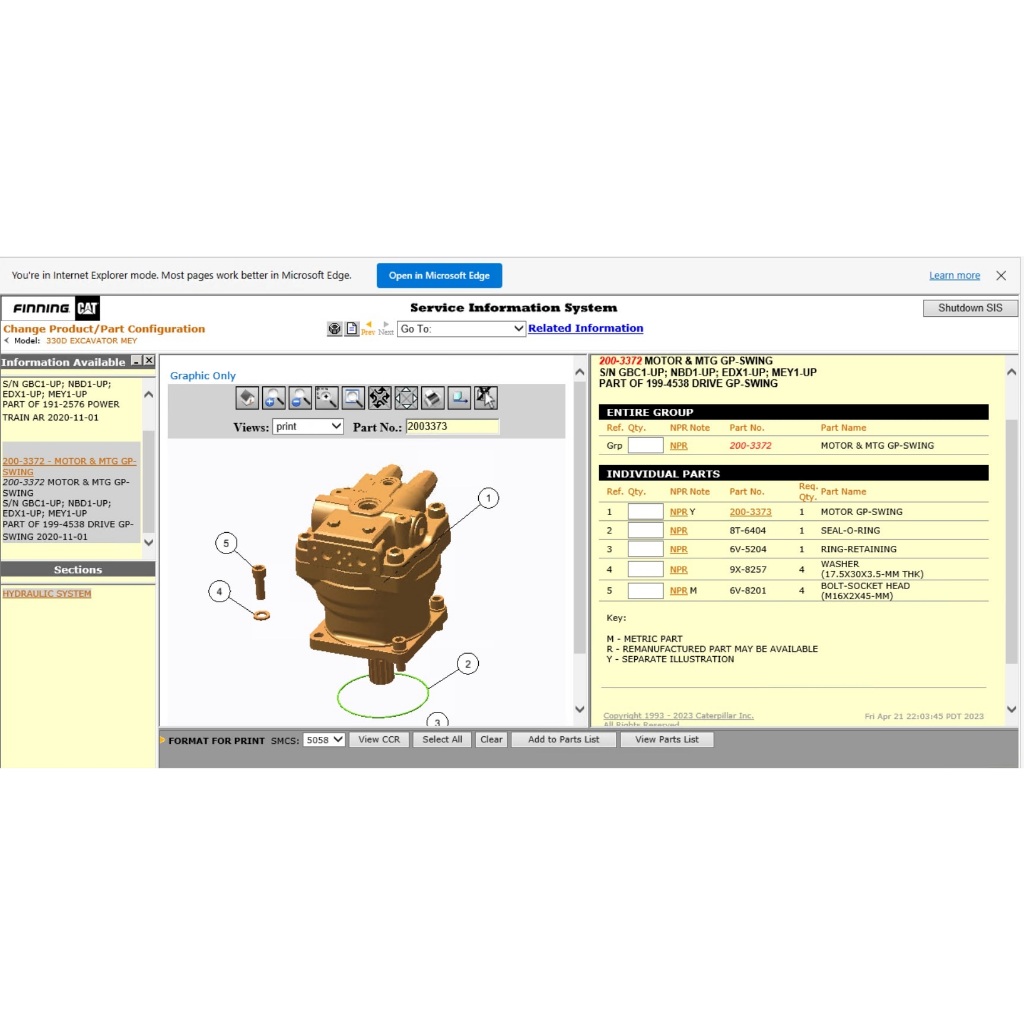Image resolution: width=1024 pixels, height=1024 pixels.
Task: Click NPR link for 8T-6404 row
Action: 679,530
